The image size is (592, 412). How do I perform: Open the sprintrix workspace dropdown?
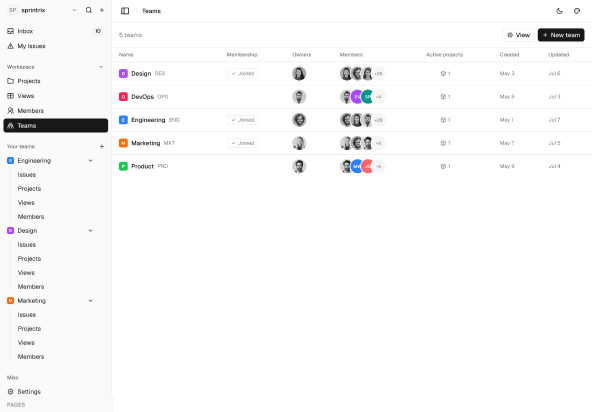point(42,10)
